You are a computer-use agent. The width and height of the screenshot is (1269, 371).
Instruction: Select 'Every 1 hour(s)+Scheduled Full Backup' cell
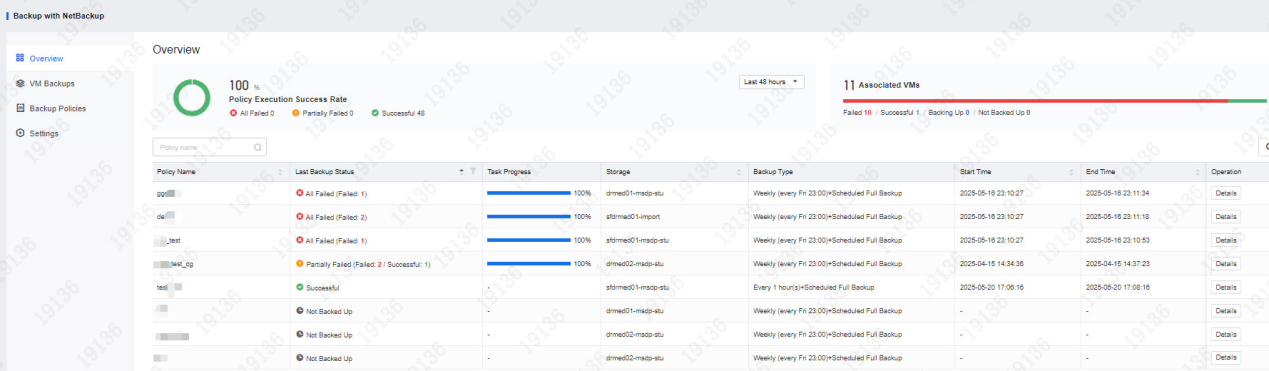click(814, 287)
